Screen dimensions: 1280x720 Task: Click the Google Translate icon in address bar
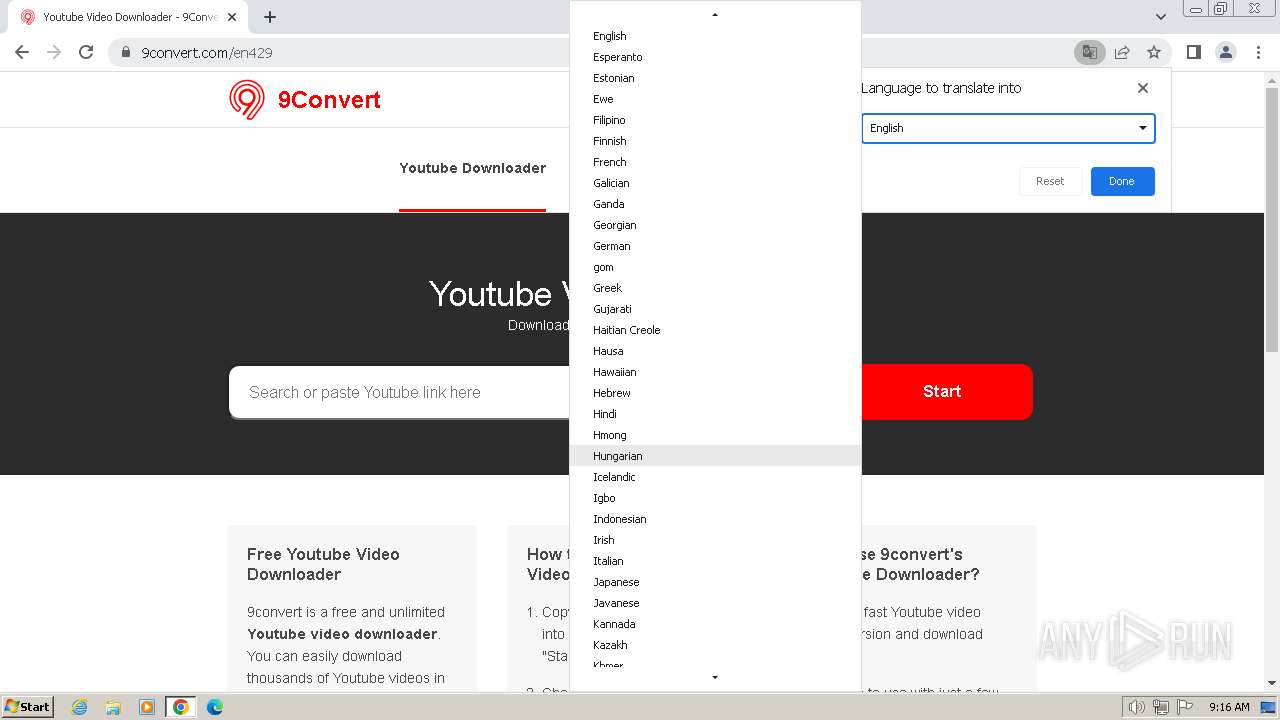(x=1089, y=52)
